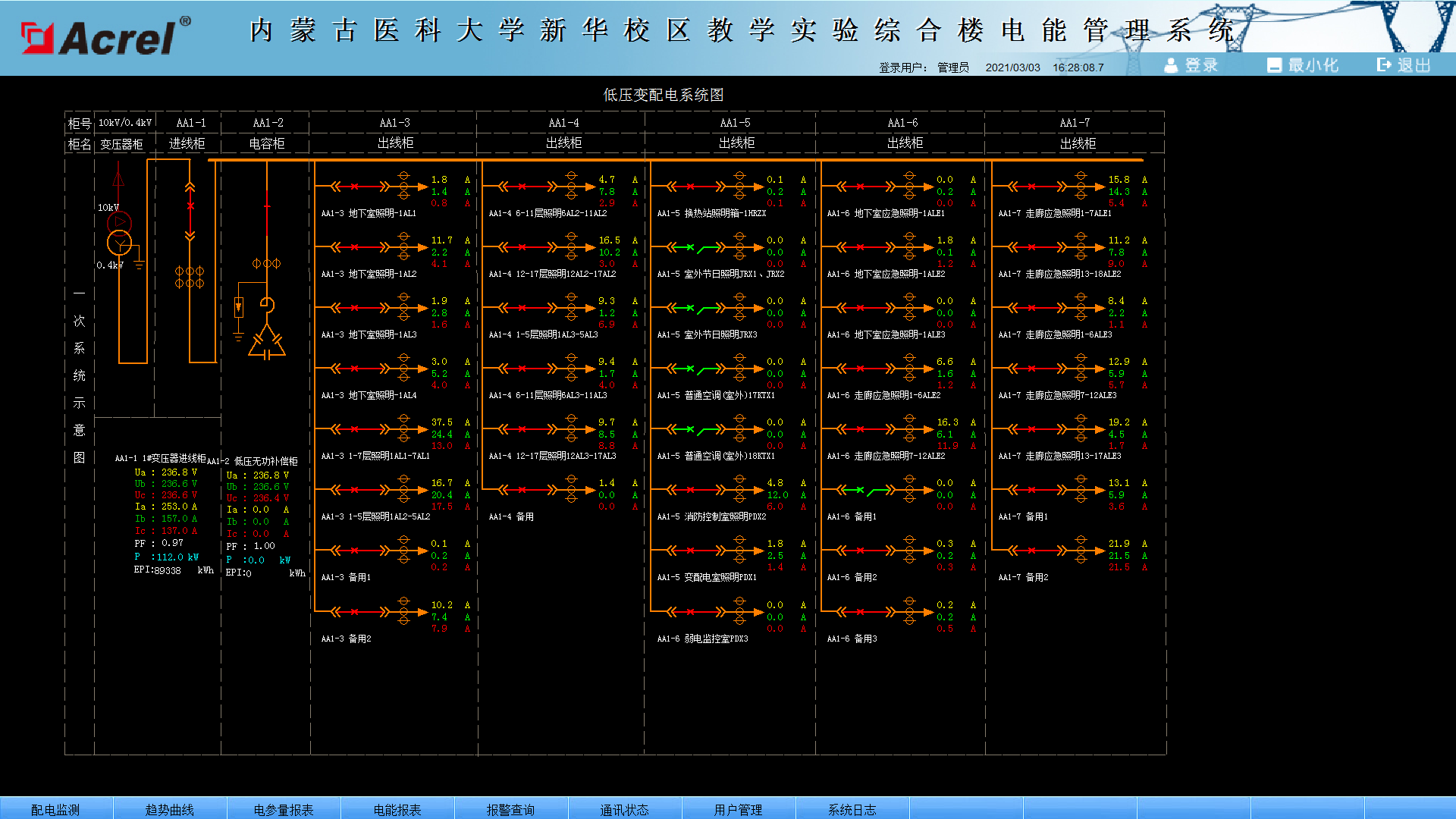Click the capacitor bank delta symbol
1456x819 pixels.
click(x=267, y=342)
